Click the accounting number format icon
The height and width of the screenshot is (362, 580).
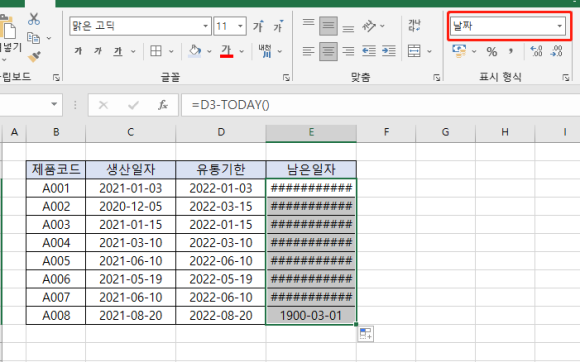[459, 51]
